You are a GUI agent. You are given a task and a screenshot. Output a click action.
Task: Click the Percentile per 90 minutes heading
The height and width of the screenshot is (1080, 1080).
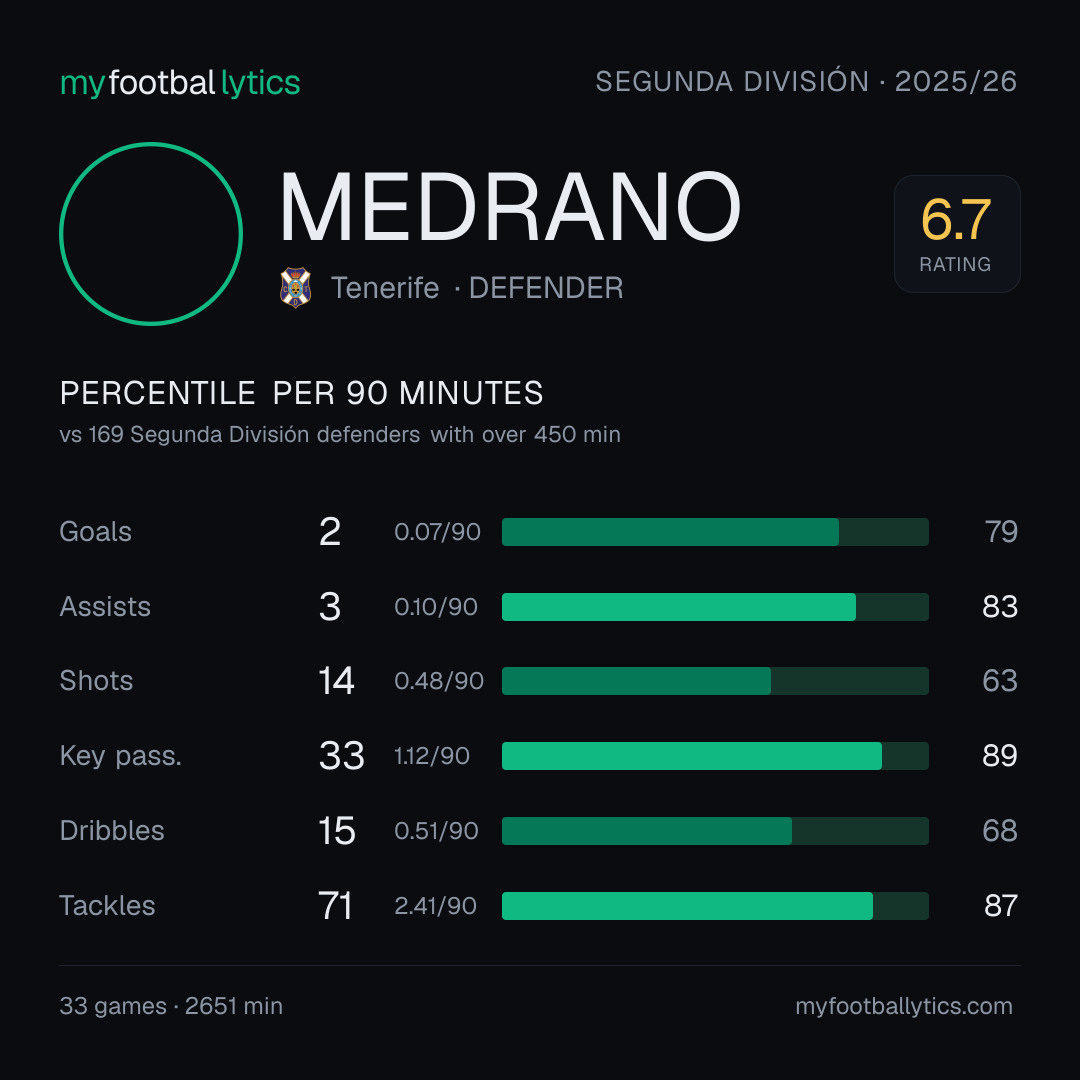301,393
